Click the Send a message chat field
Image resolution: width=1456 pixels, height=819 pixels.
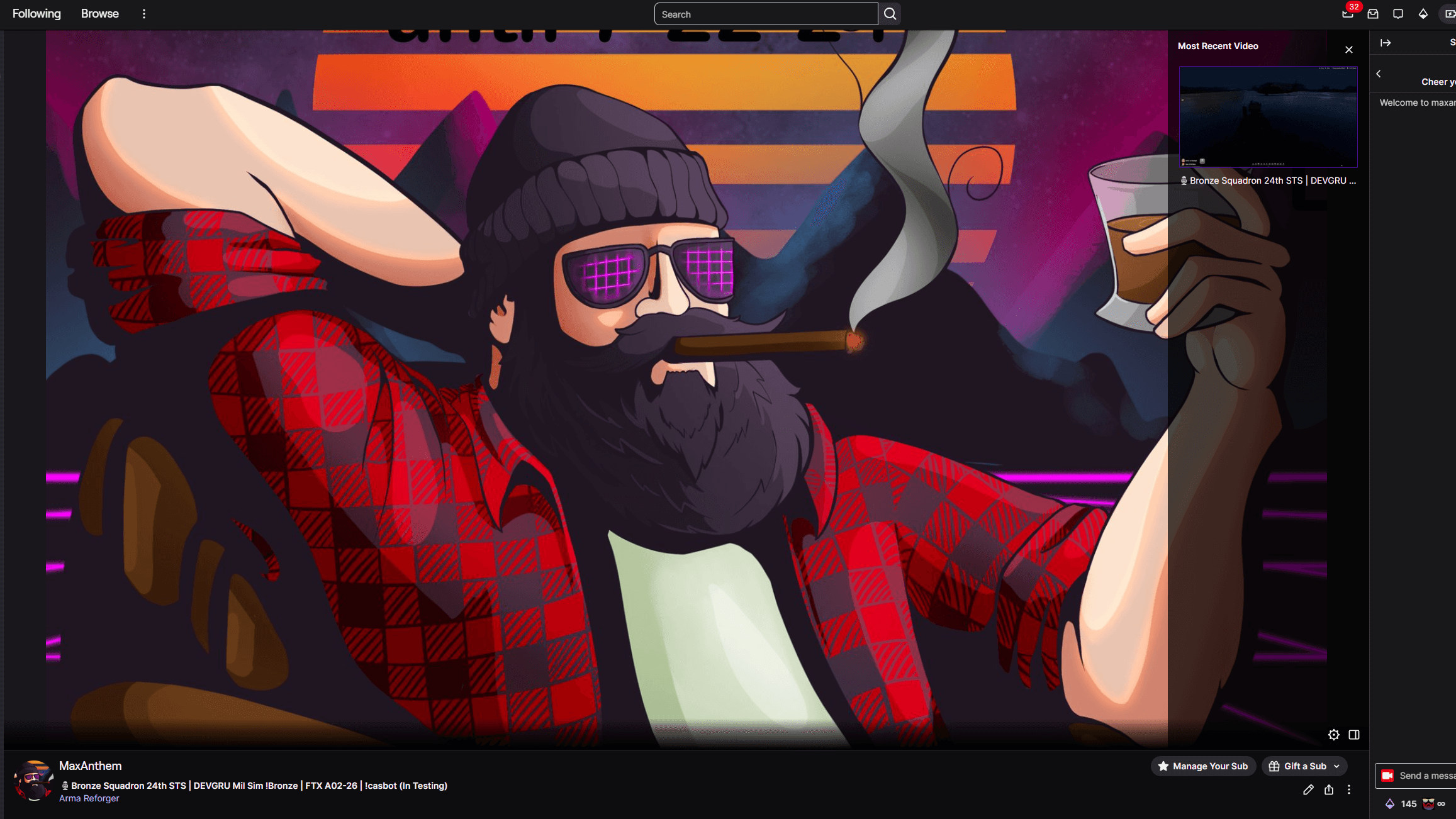pyautogui.click(x=1426, y=776)
